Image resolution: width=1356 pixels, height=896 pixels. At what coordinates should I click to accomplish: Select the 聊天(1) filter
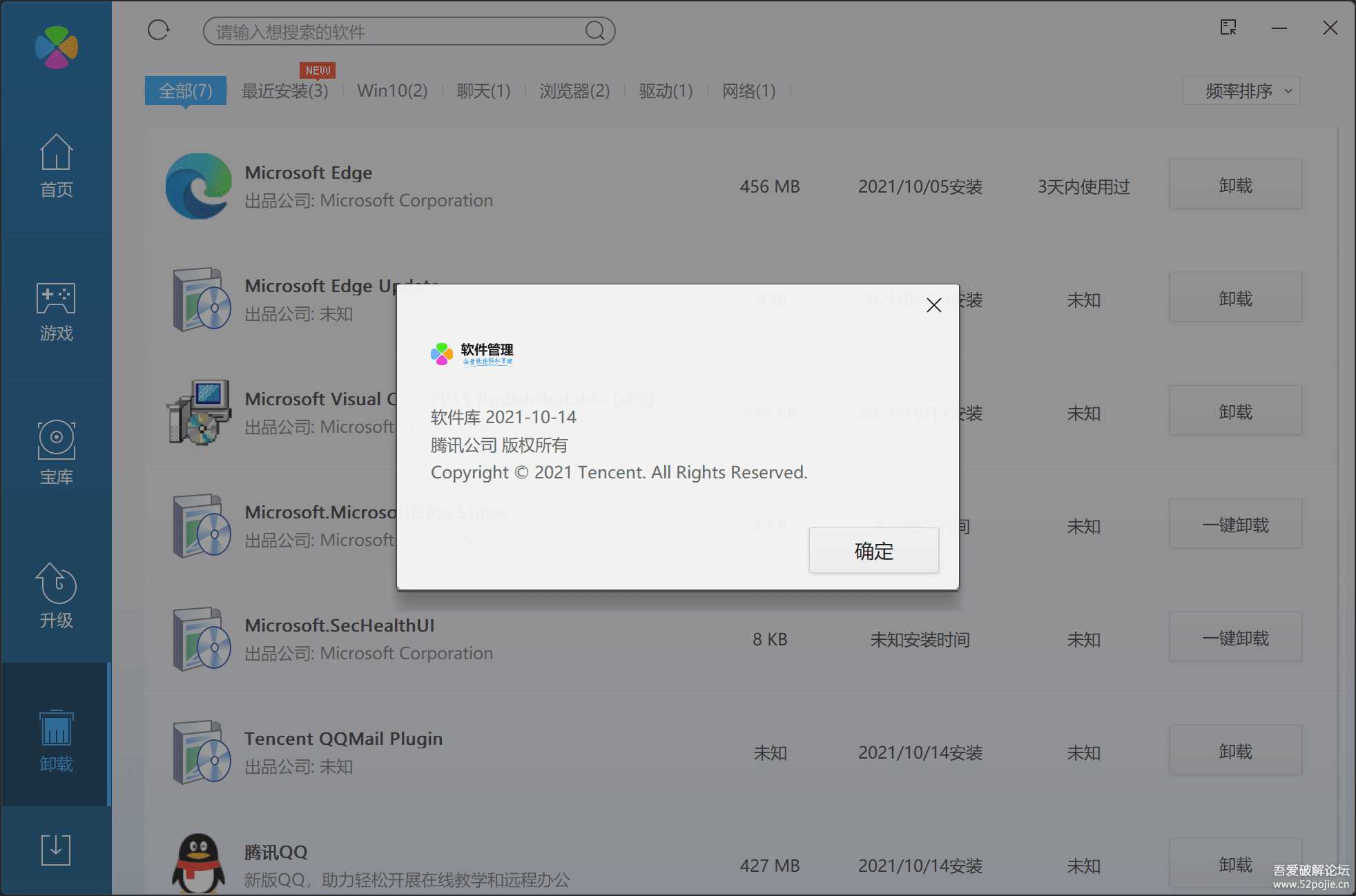483,90
